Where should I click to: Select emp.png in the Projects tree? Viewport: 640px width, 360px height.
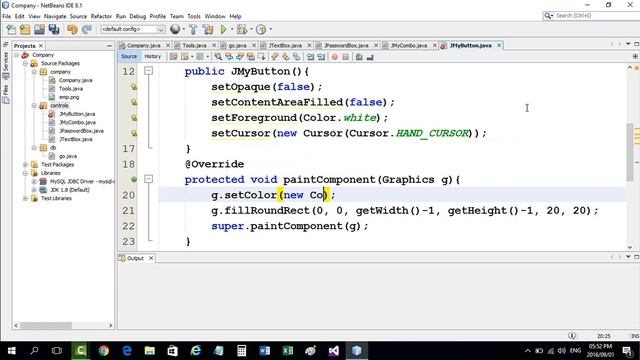click(69, 97)
